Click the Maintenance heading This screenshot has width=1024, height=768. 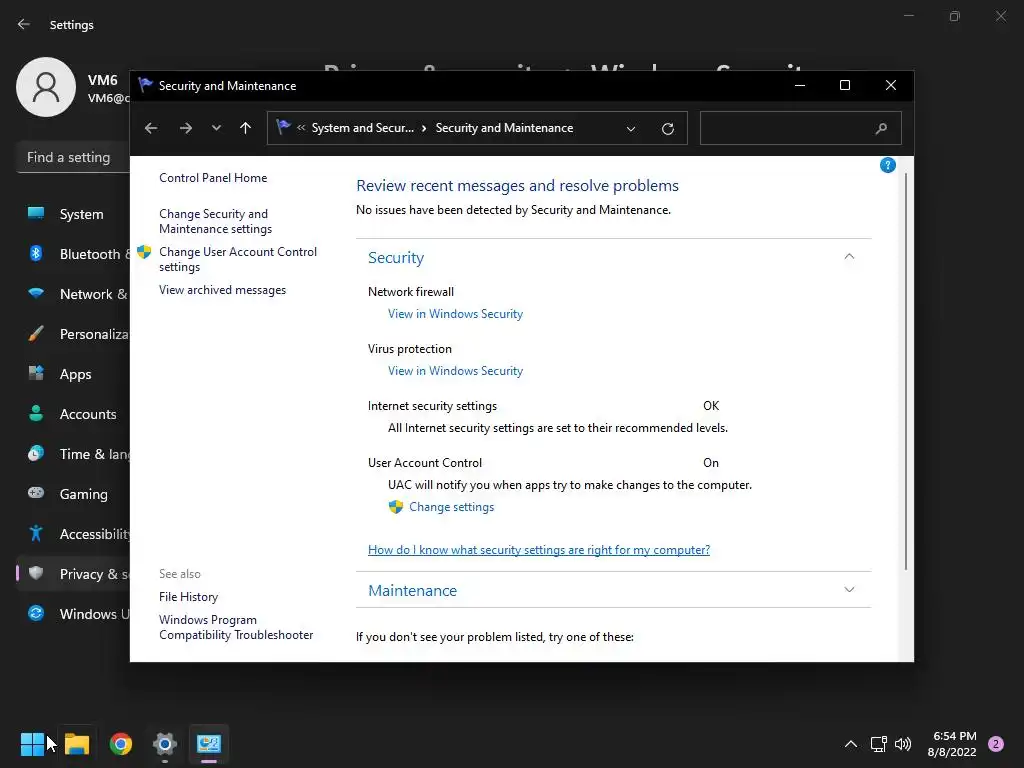tap(412, 590)
